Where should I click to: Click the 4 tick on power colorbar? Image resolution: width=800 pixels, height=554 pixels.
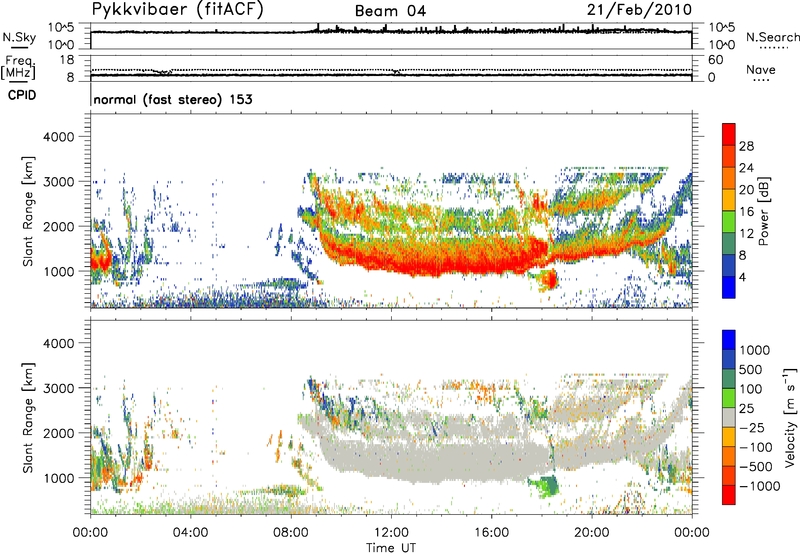click(x=742, y=277)
